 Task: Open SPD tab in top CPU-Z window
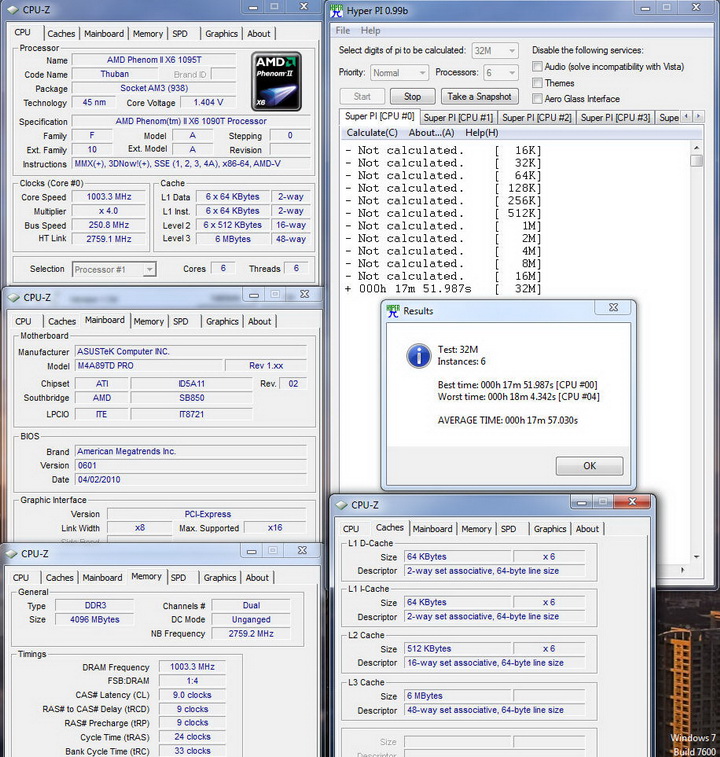pos(180,34)
